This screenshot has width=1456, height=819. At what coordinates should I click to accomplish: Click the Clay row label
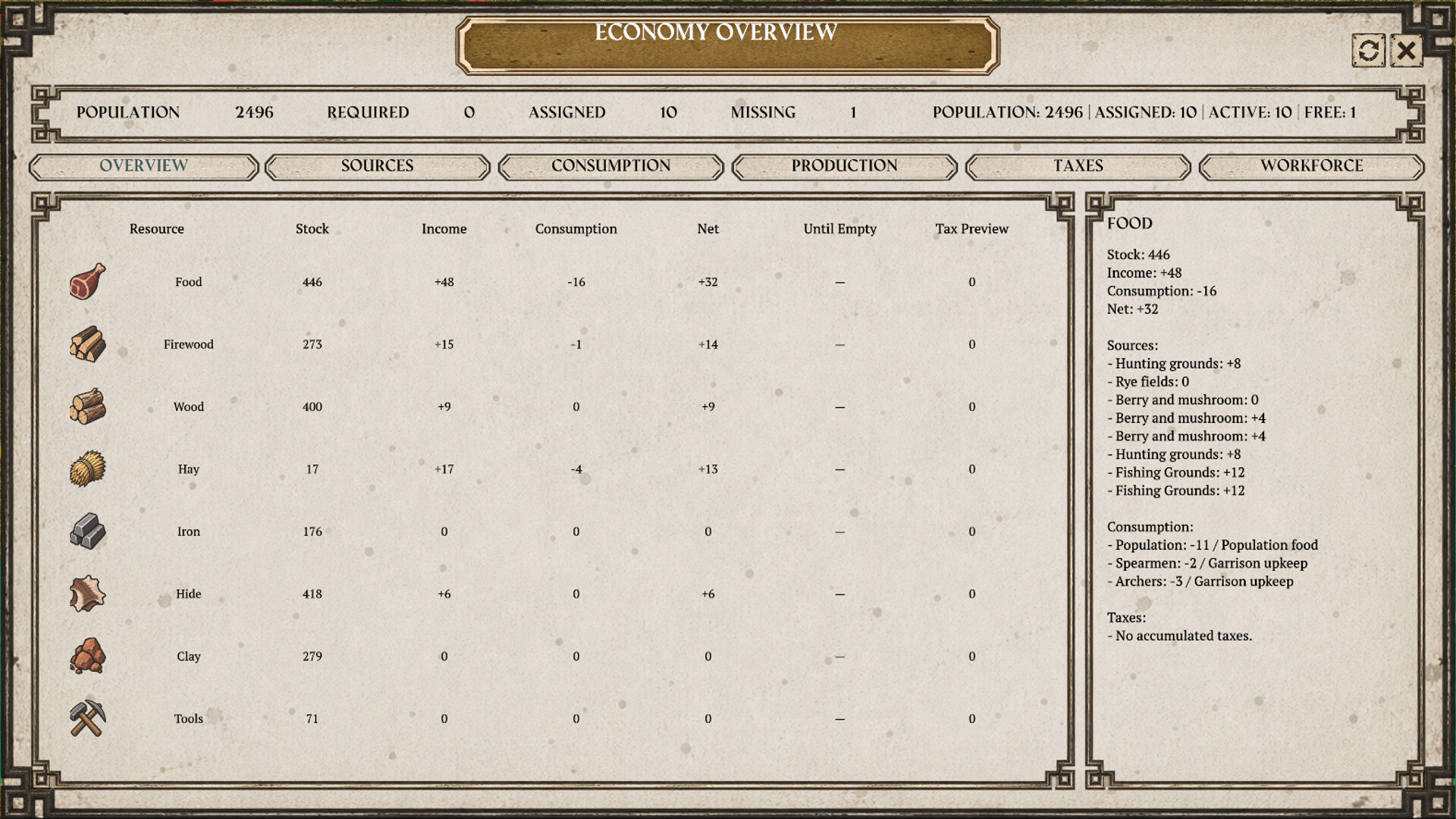tap(189, 657)
